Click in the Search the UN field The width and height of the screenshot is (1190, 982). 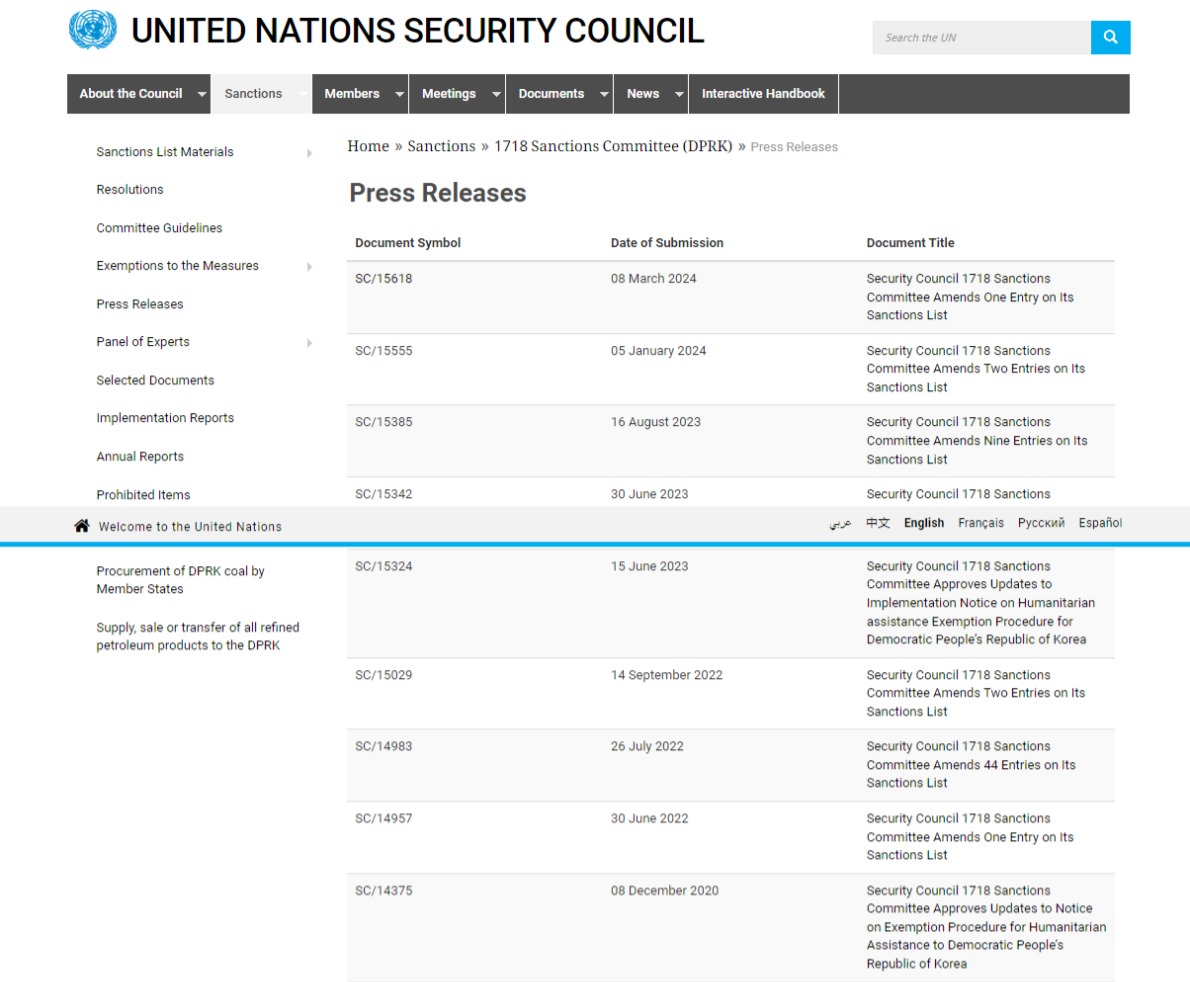tap(981, 37)
